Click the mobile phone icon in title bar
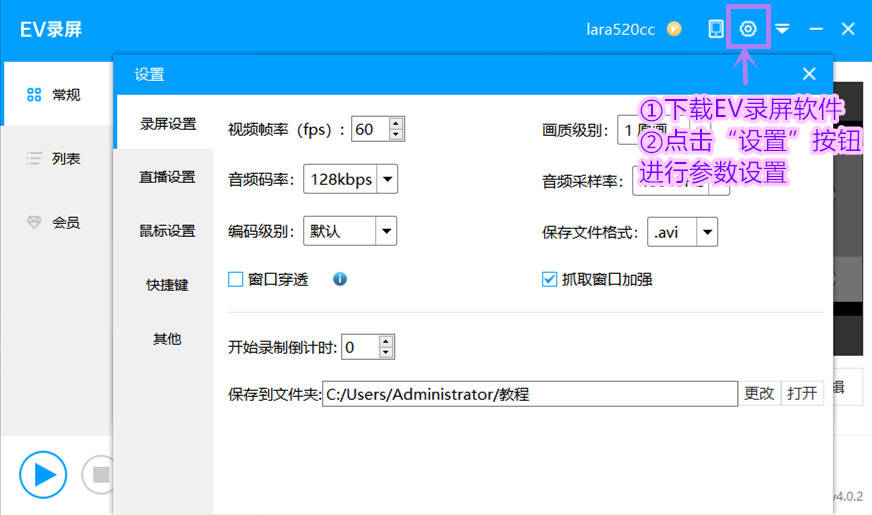Screen dimensions: 872x515 tap(716, 28)
